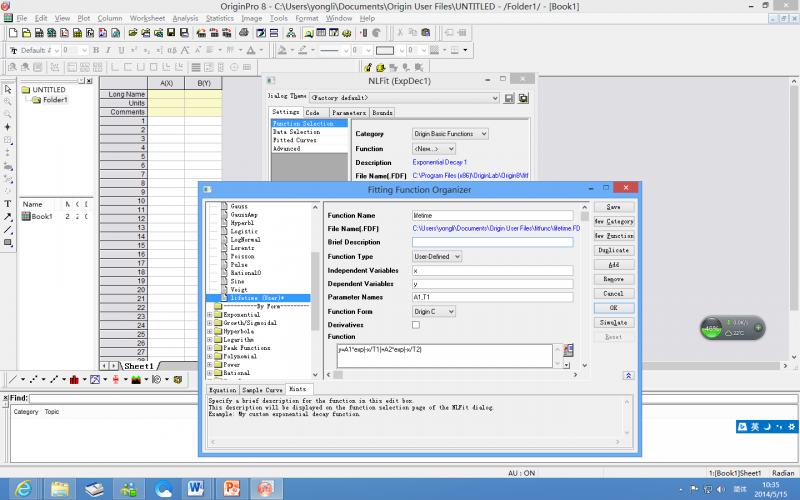Collapse the panel with double-chevron icon

[x=627, y=375]
